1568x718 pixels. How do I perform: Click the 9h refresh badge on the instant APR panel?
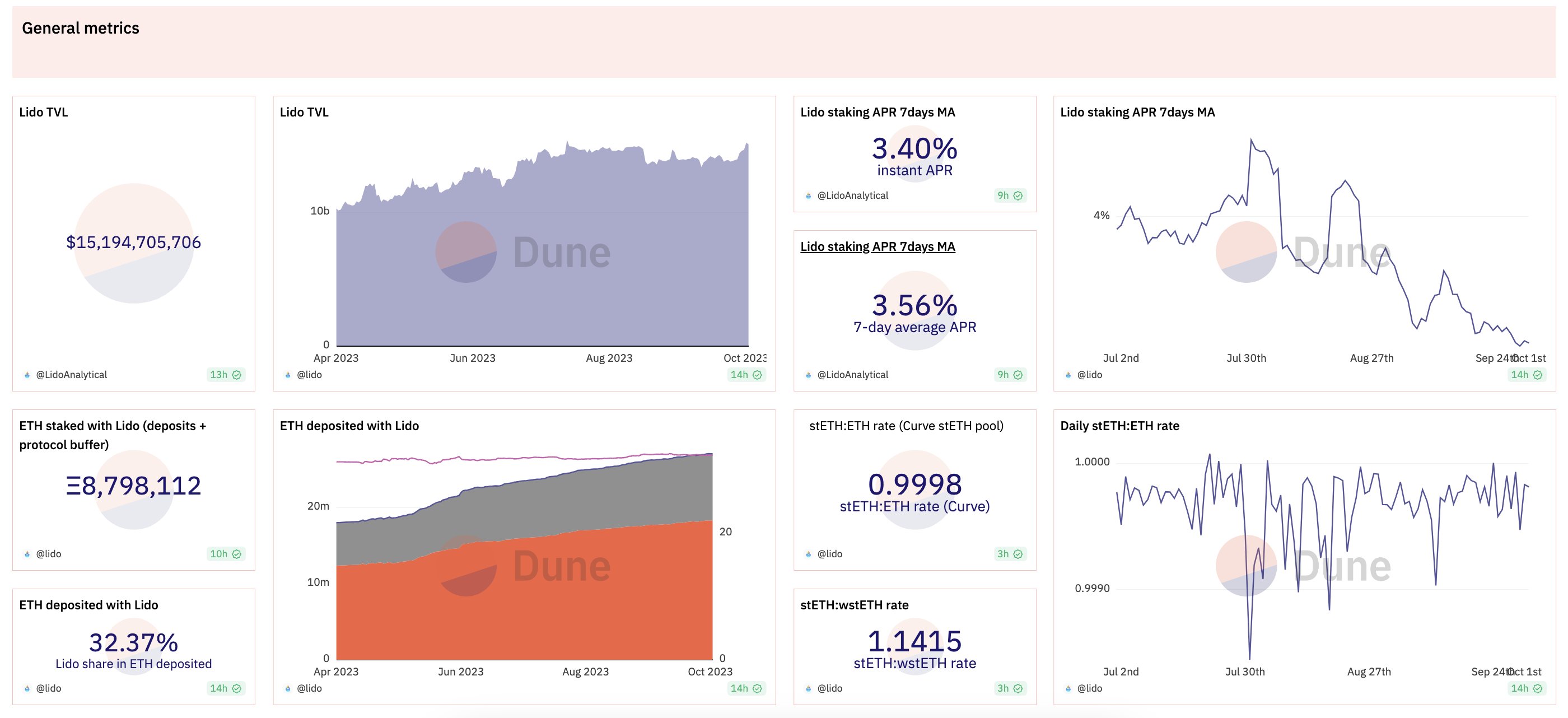tap(1009, 195)
